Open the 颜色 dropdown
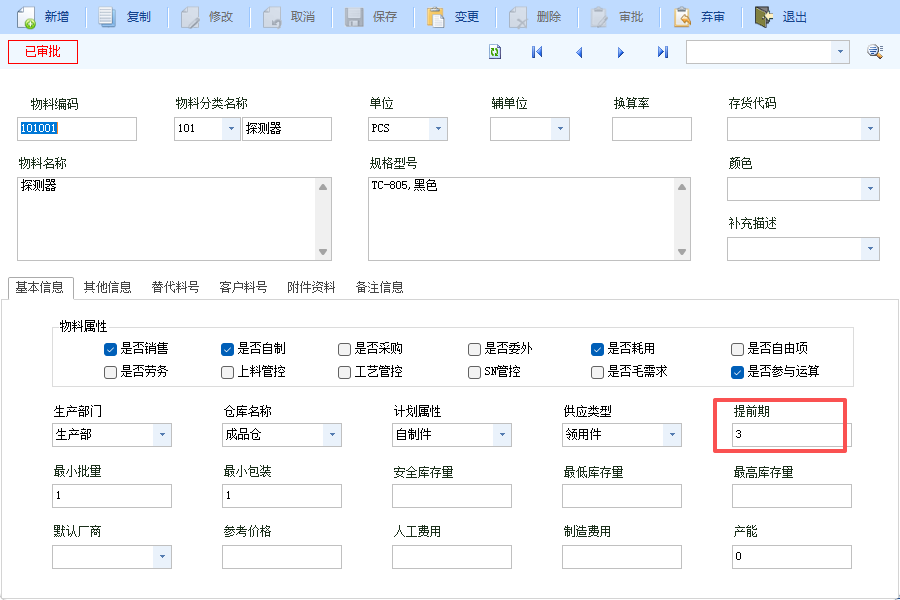 tap(870, 189)
